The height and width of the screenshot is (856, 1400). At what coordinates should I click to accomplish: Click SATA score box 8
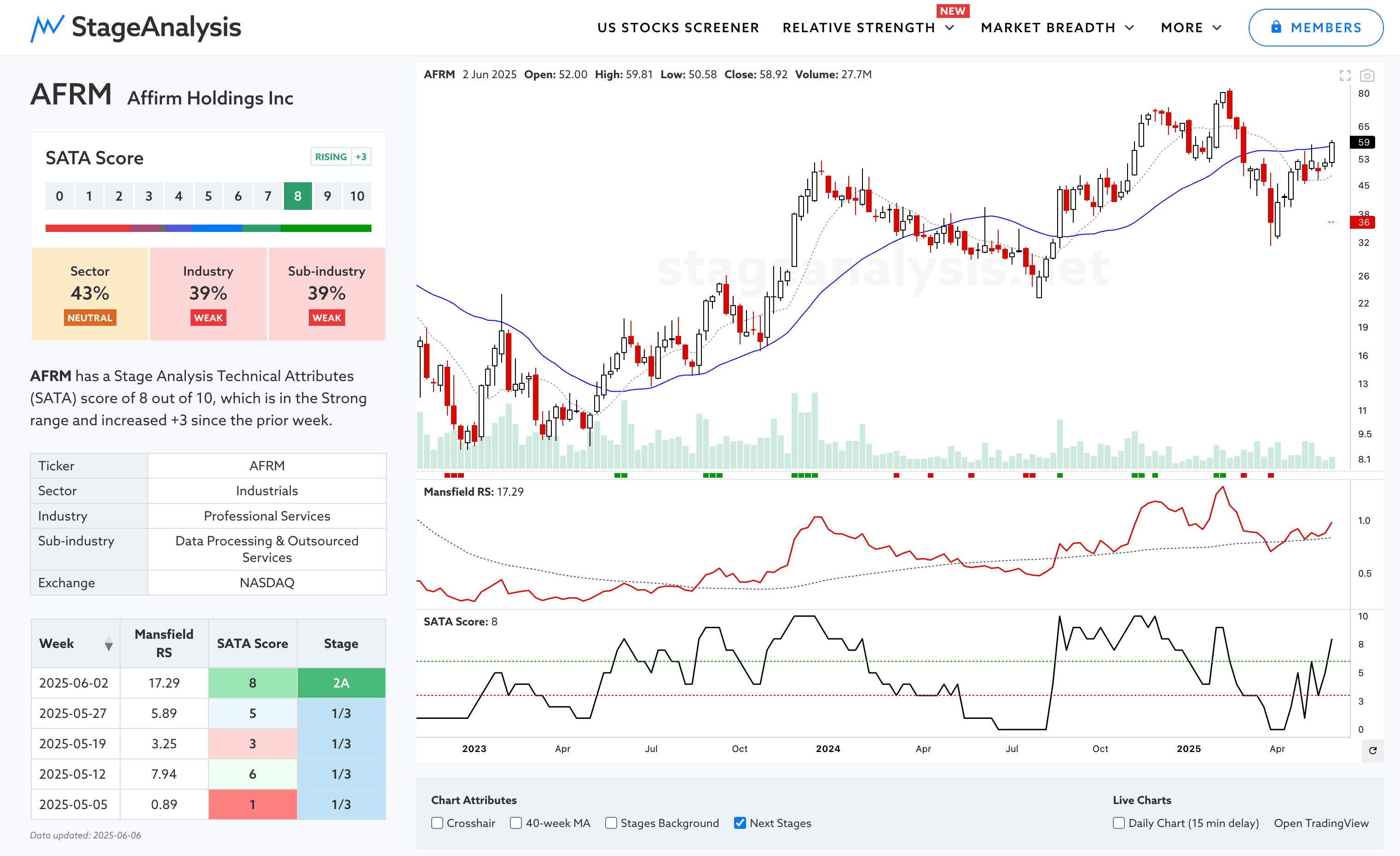point(298,196)
